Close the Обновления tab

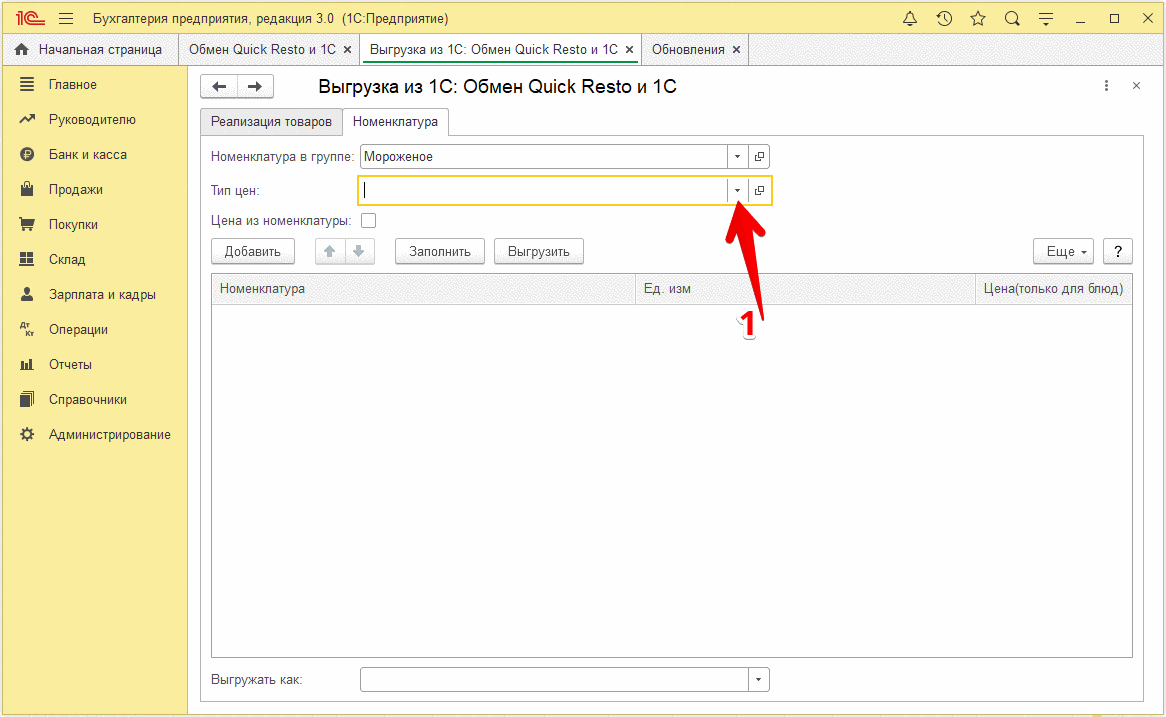(x=736, y=50)
